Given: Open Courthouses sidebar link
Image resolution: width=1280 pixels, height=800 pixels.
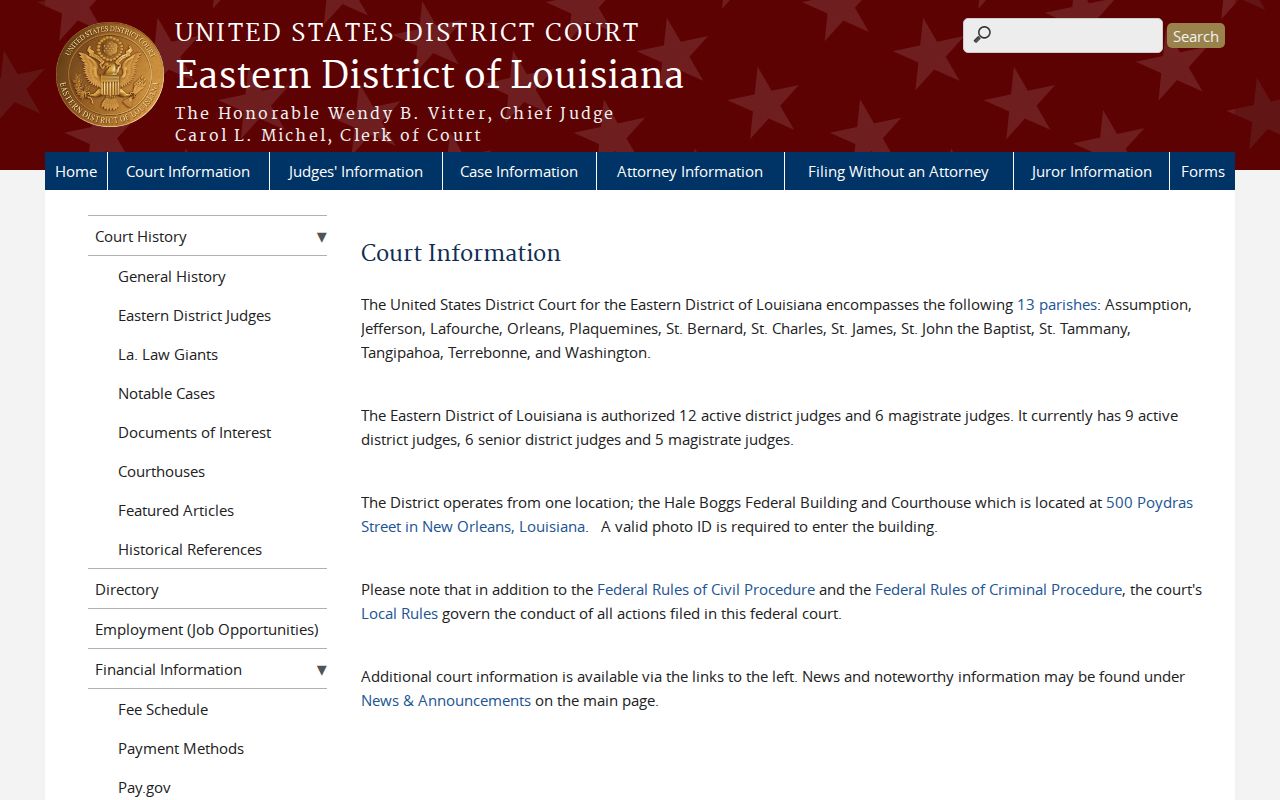Looking at the screenshot, I should [x=161, y=472].
